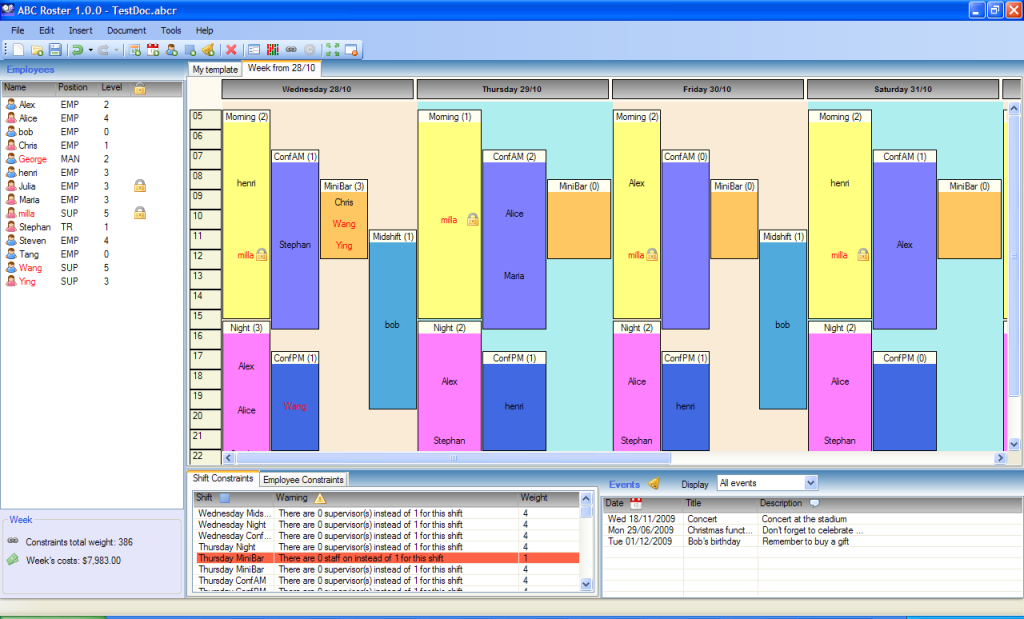Switch to the Employee Constraints tab
This screenshot has height=619, width=1024.
[303, 480]
